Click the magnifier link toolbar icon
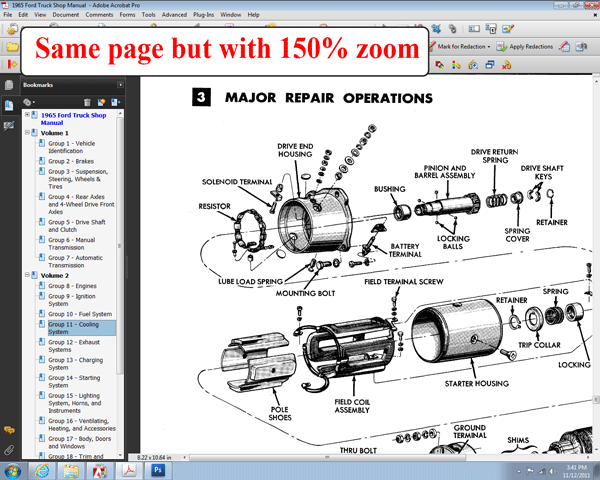 point(473,65)
